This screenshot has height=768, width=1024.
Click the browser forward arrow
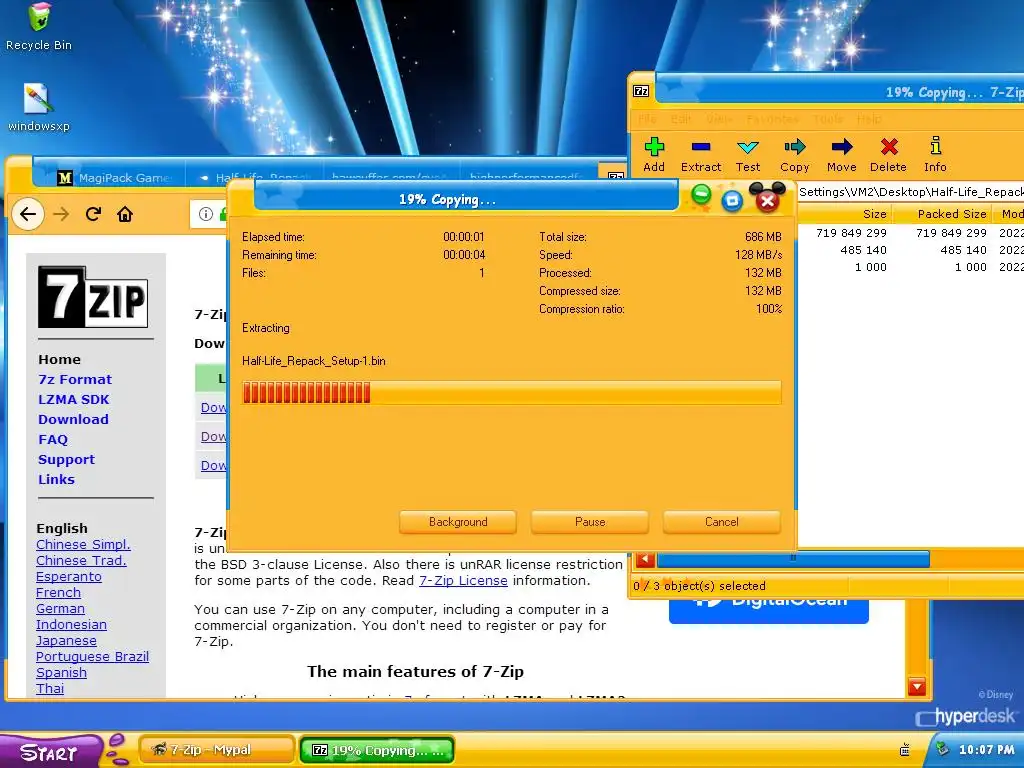coord(61,214)
